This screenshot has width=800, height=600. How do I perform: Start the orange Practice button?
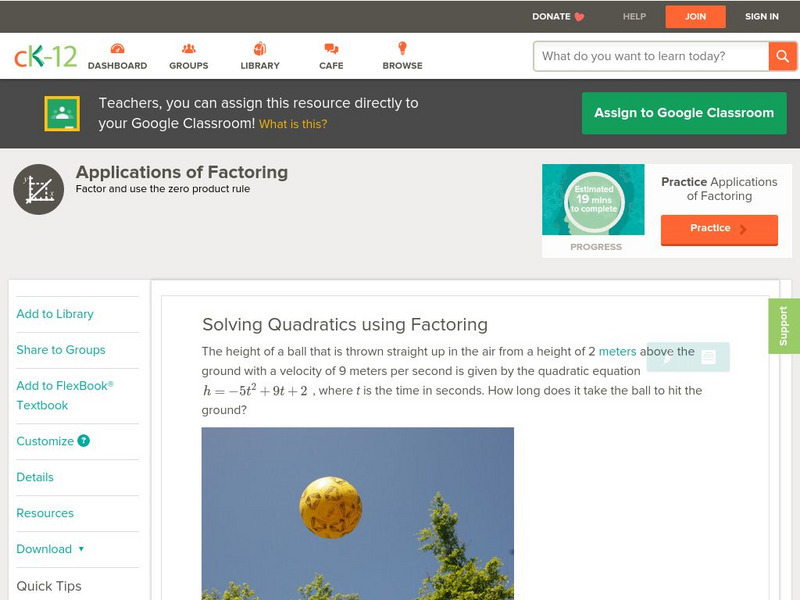click(719, 230)
